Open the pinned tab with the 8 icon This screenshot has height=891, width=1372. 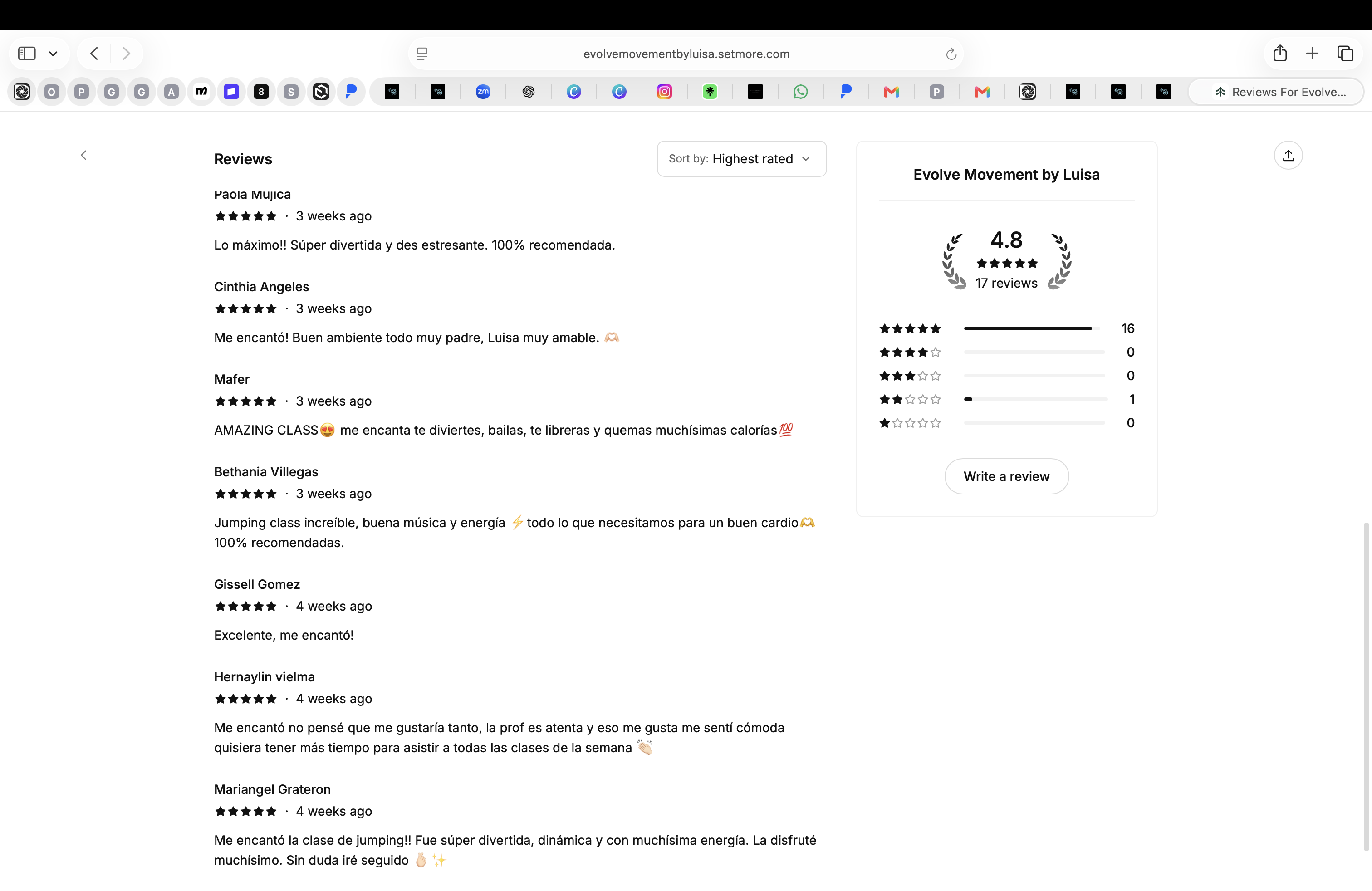(261, 92)
